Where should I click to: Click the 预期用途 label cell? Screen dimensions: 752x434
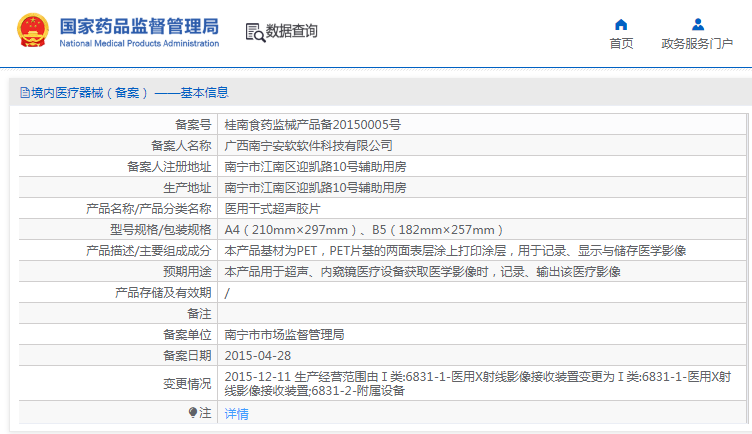coord(118,272)
